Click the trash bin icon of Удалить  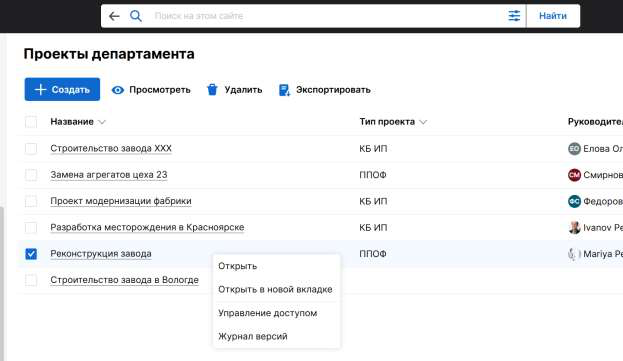click(x=212, y=90)
